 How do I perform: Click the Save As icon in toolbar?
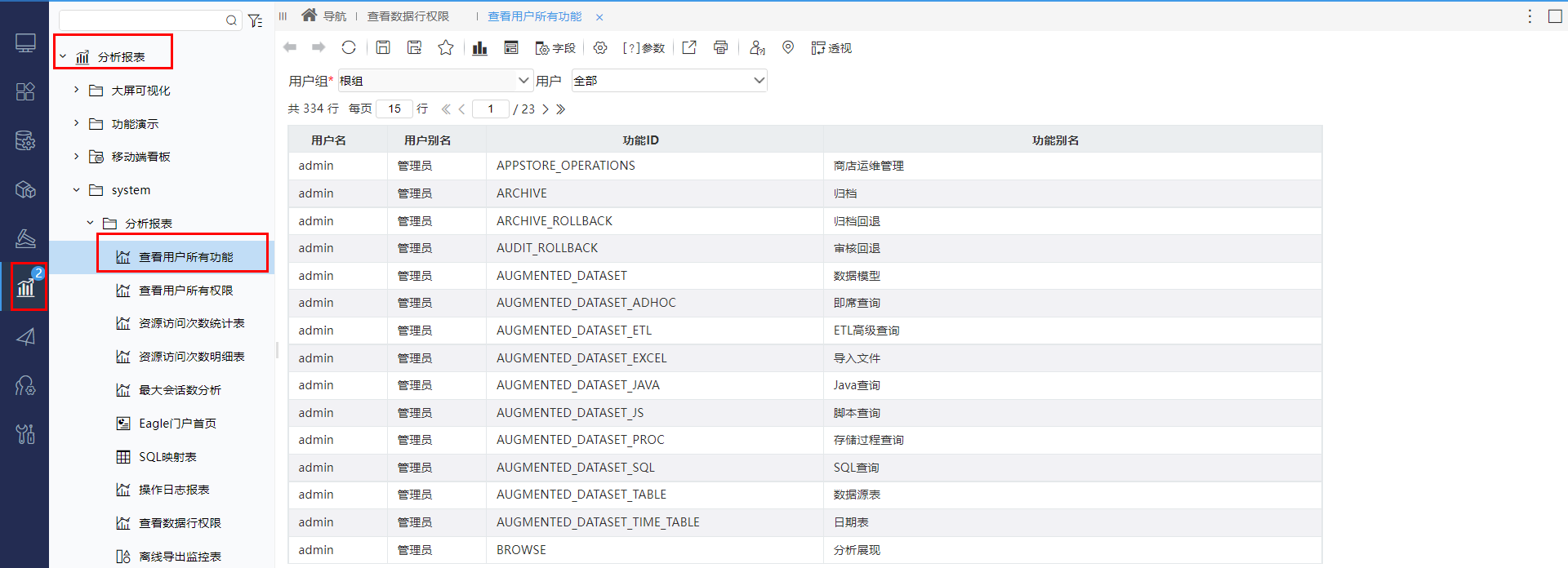(415, 47)
